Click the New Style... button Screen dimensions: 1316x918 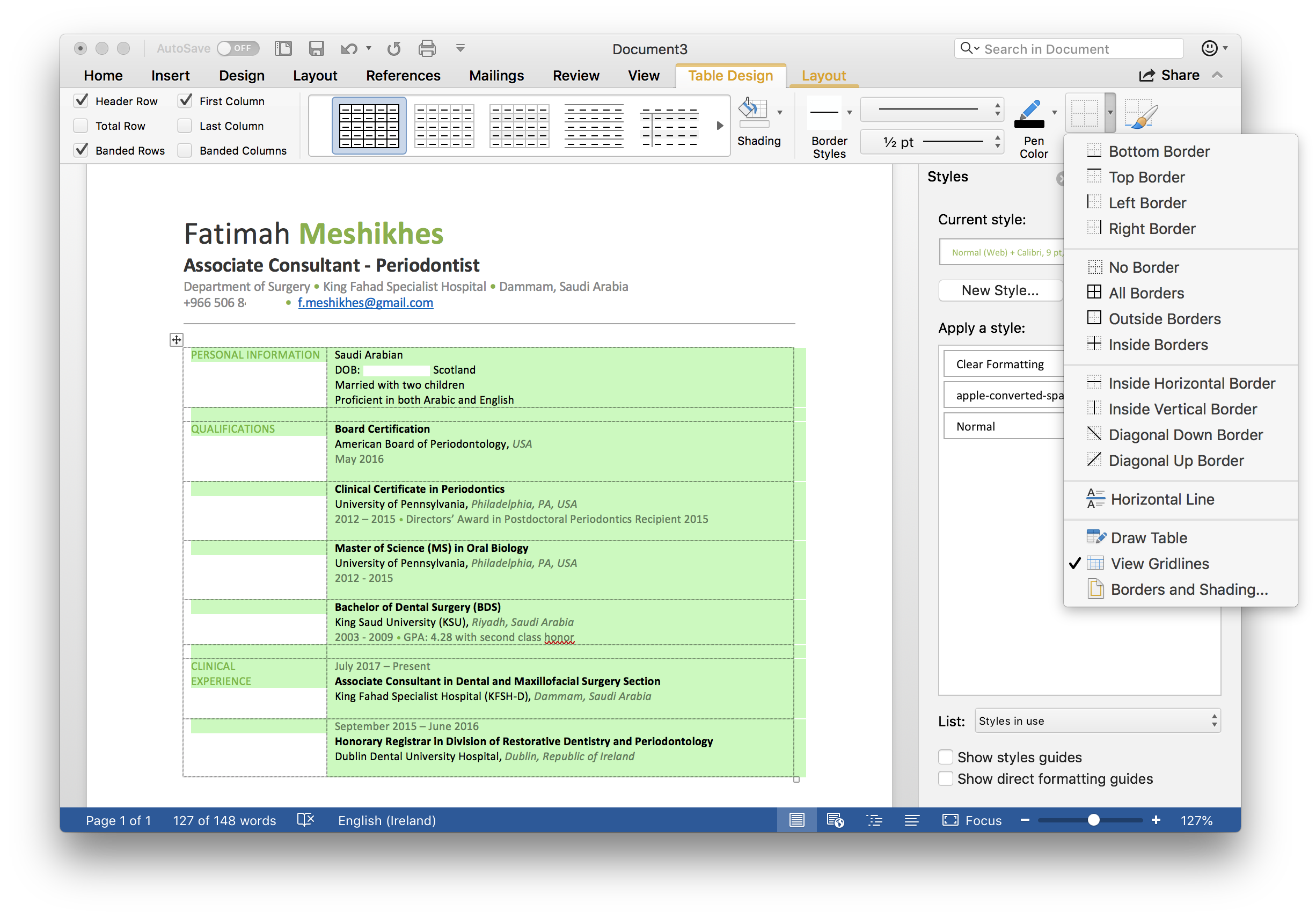(x=1000, y=290)
